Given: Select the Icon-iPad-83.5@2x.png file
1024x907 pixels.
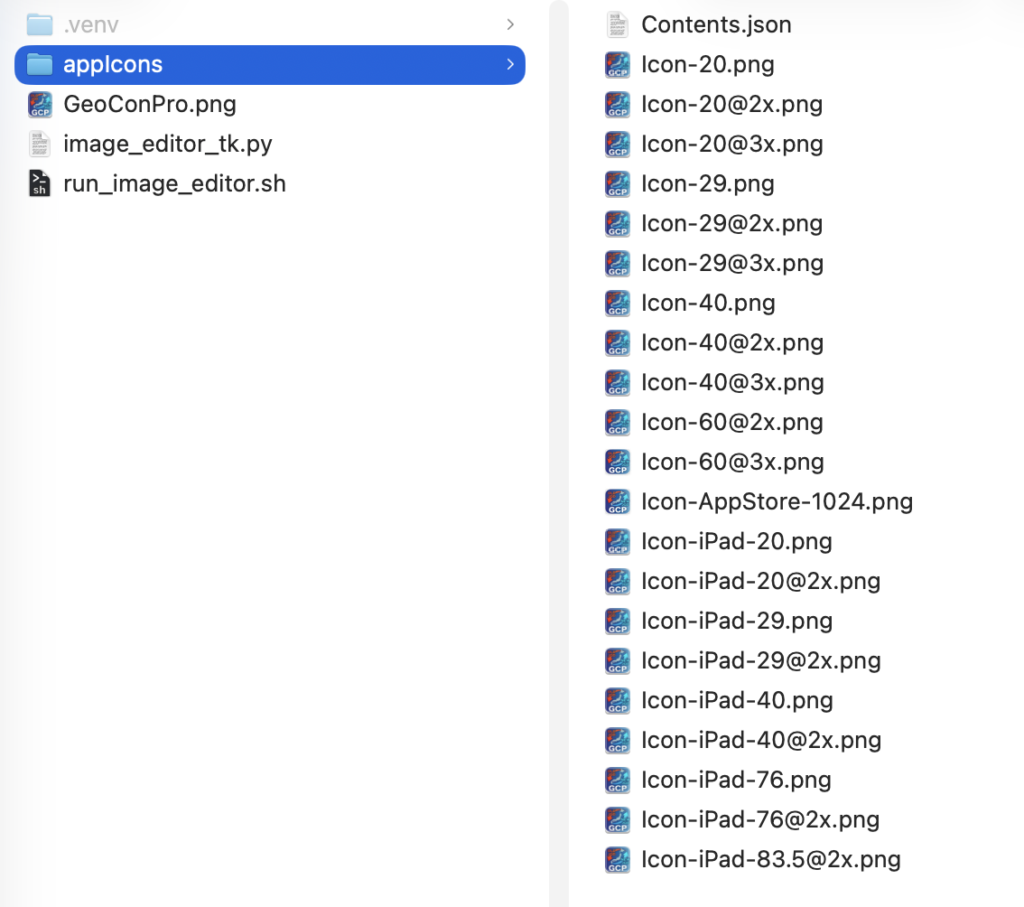Looking at the screenshot, I should 752,859.
